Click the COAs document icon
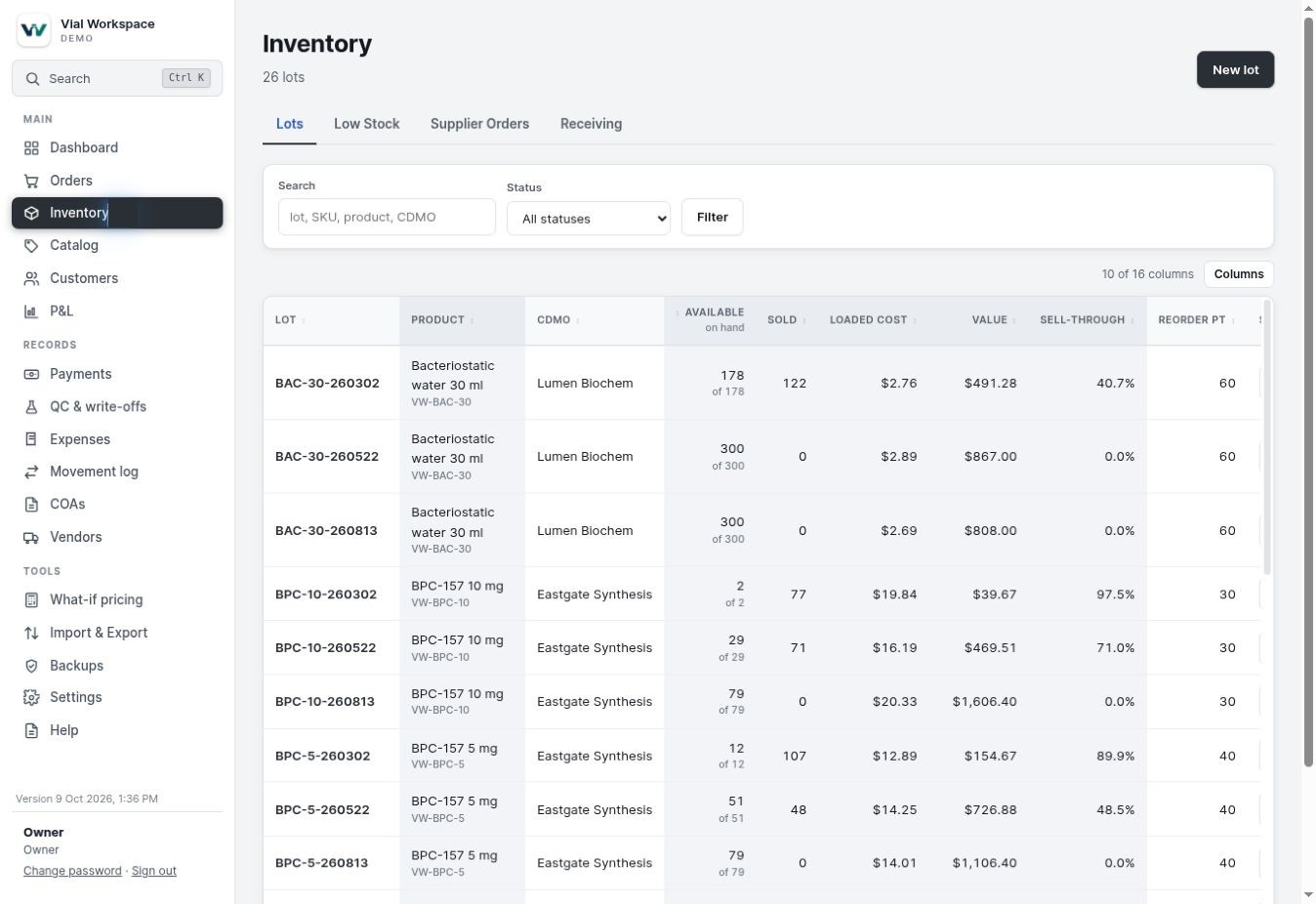This screenshot has height=904, width=1316. pos(31,505)
